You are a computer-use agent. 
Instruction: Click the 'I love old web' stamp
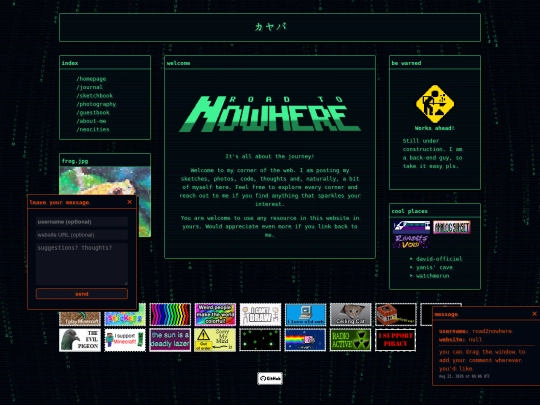[305, 314]
